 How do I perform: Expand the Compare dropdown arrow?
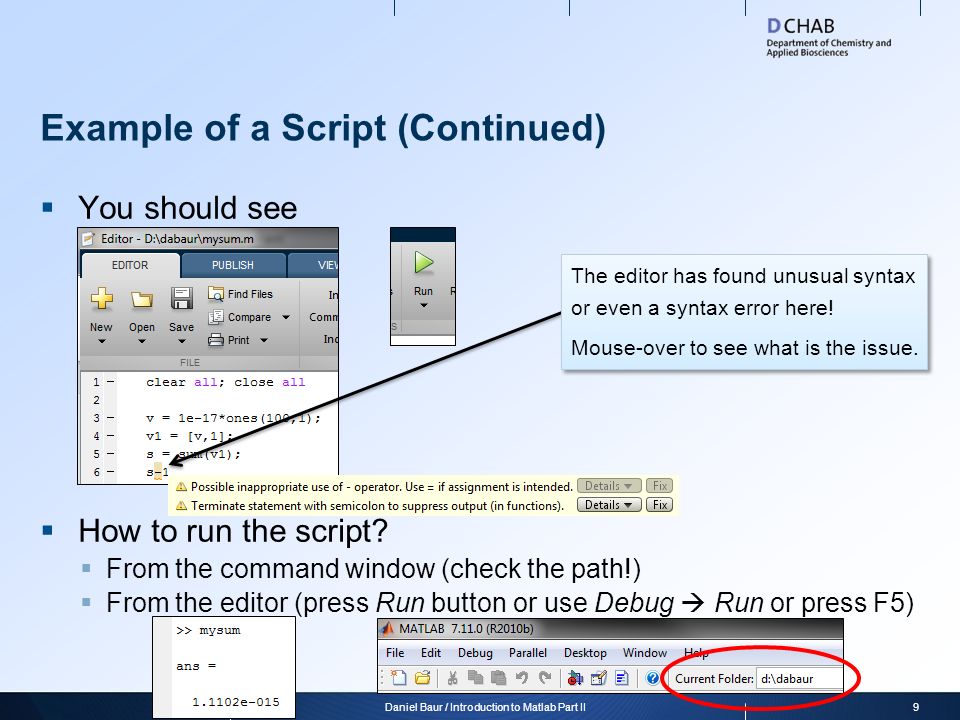point(286,317)
